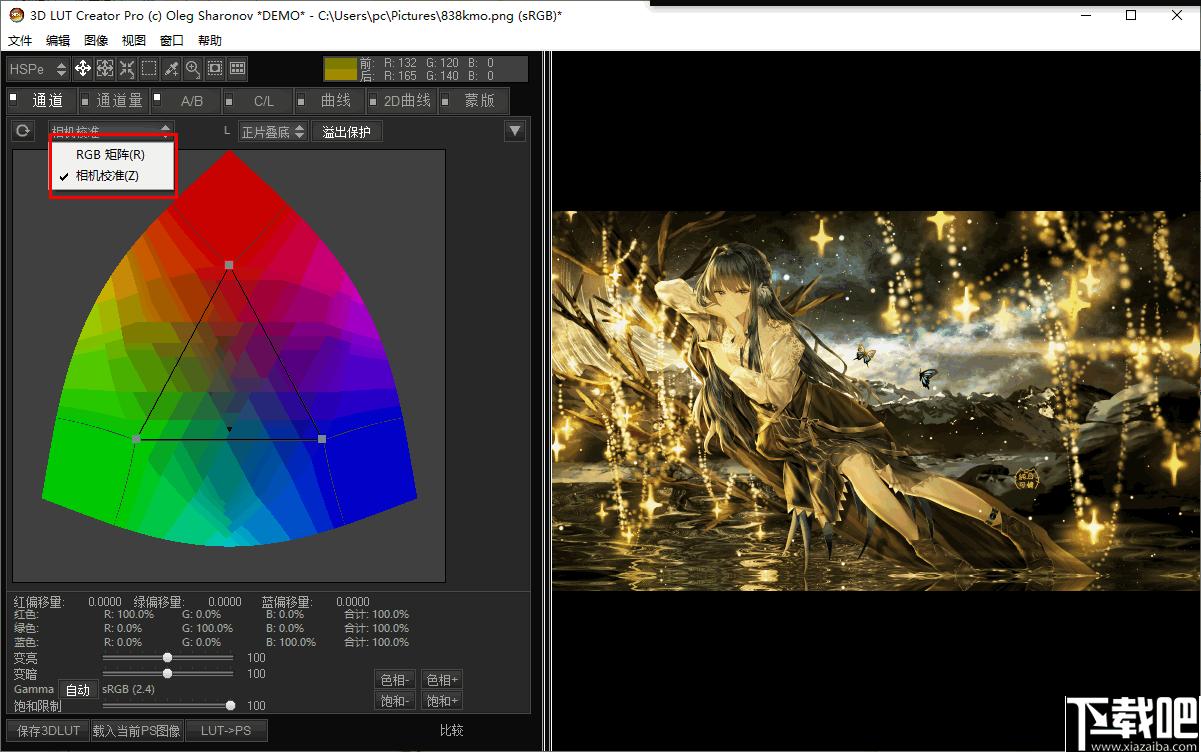
Task: Click the 饱和- button
Action: coord(394,701)
